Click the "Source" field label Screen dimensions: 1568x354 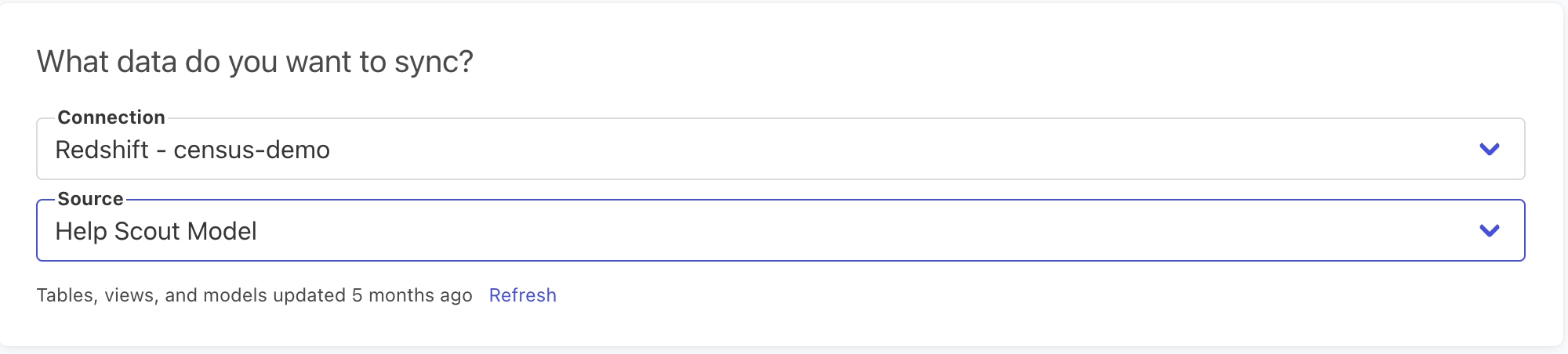tap(90, 199)
